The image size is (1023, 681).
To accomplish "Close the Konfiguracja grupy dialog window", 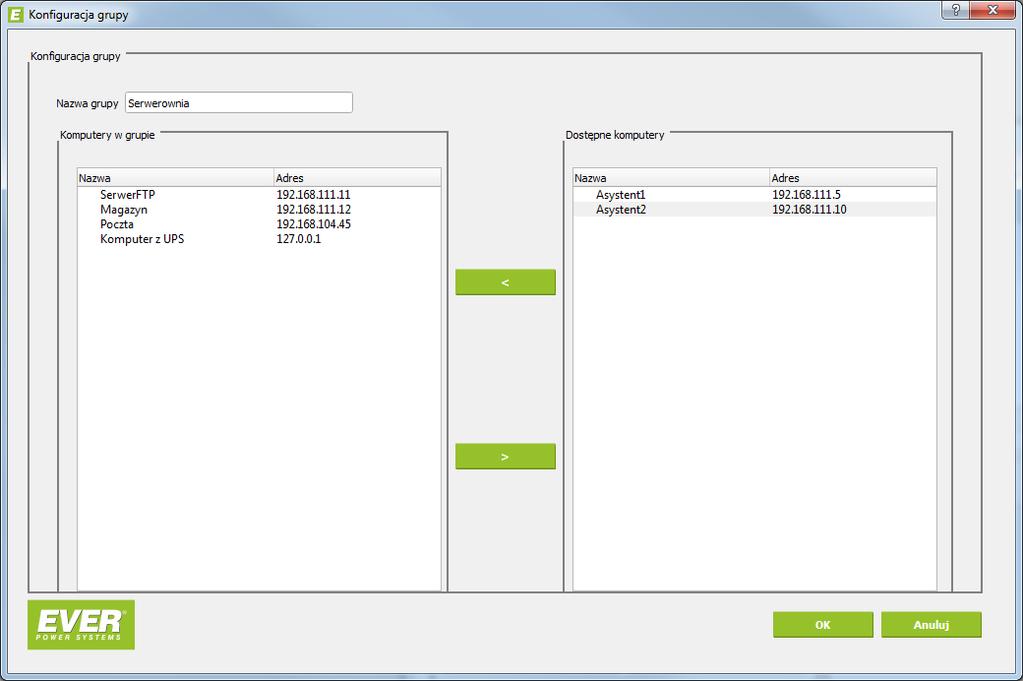I will [993, 10].
